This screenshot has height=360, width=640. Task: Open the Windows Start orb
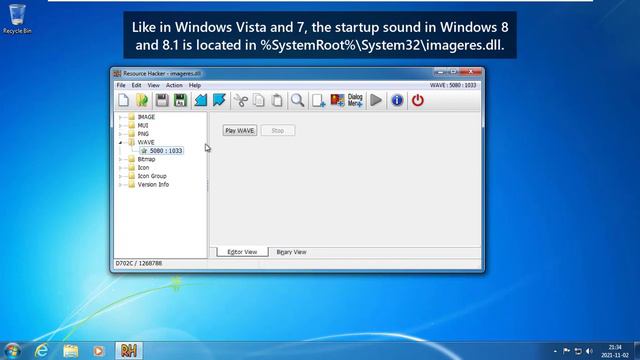pyautogui.click(x=12, y=351)
